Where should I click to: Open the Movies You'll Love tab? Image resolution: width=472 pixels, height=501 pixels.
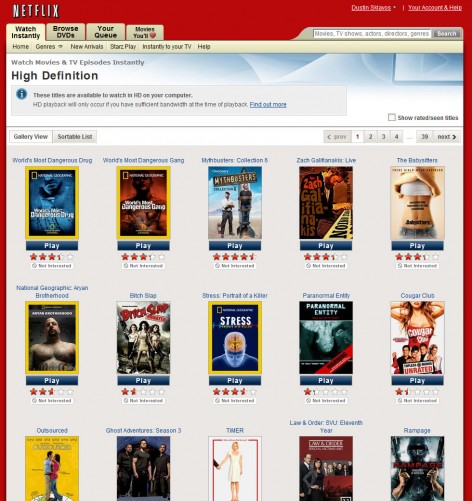[x=145, y=32]
